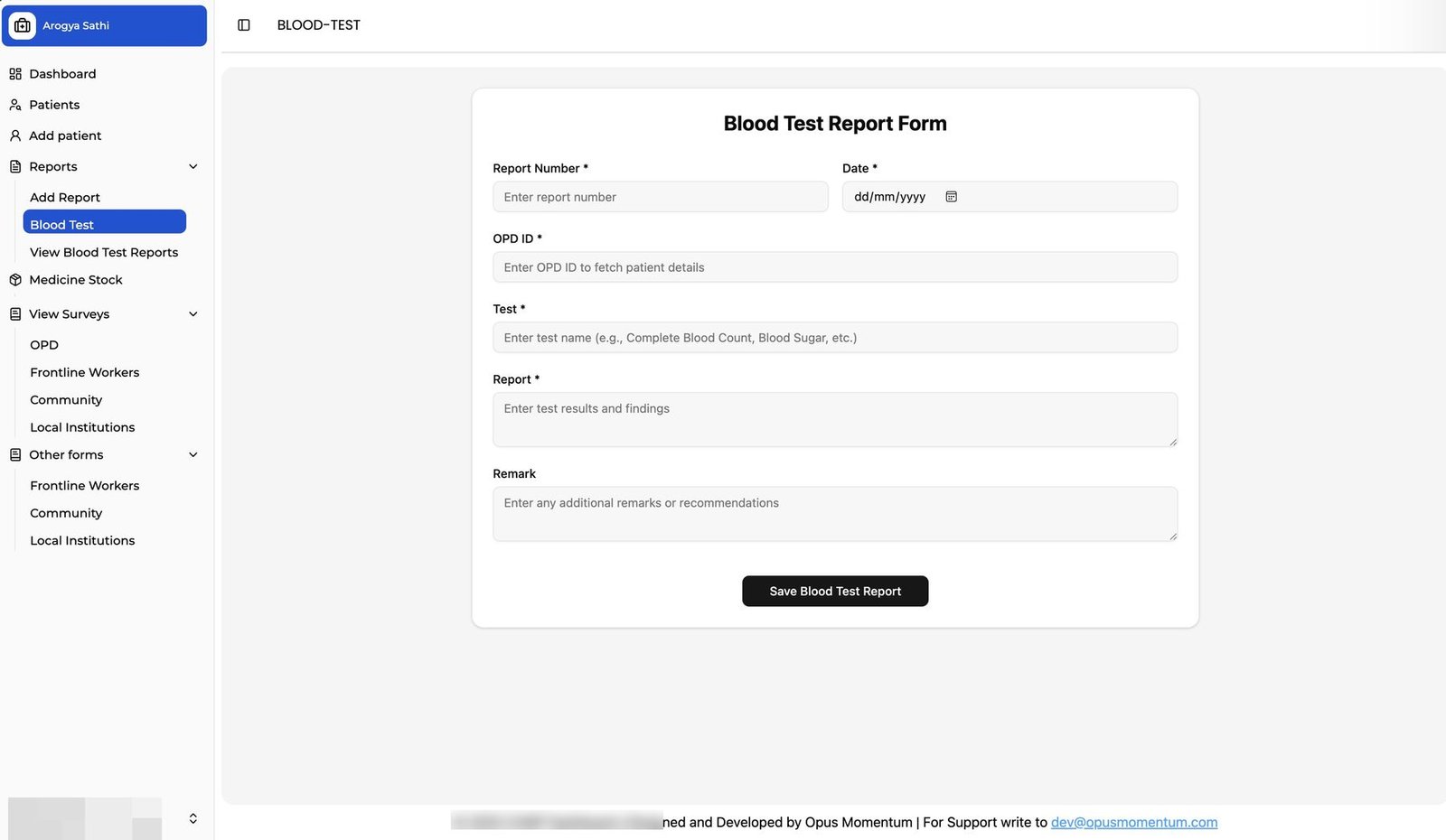Click the Other forms icon
1446x840 pixels.
tap(15, 455)
